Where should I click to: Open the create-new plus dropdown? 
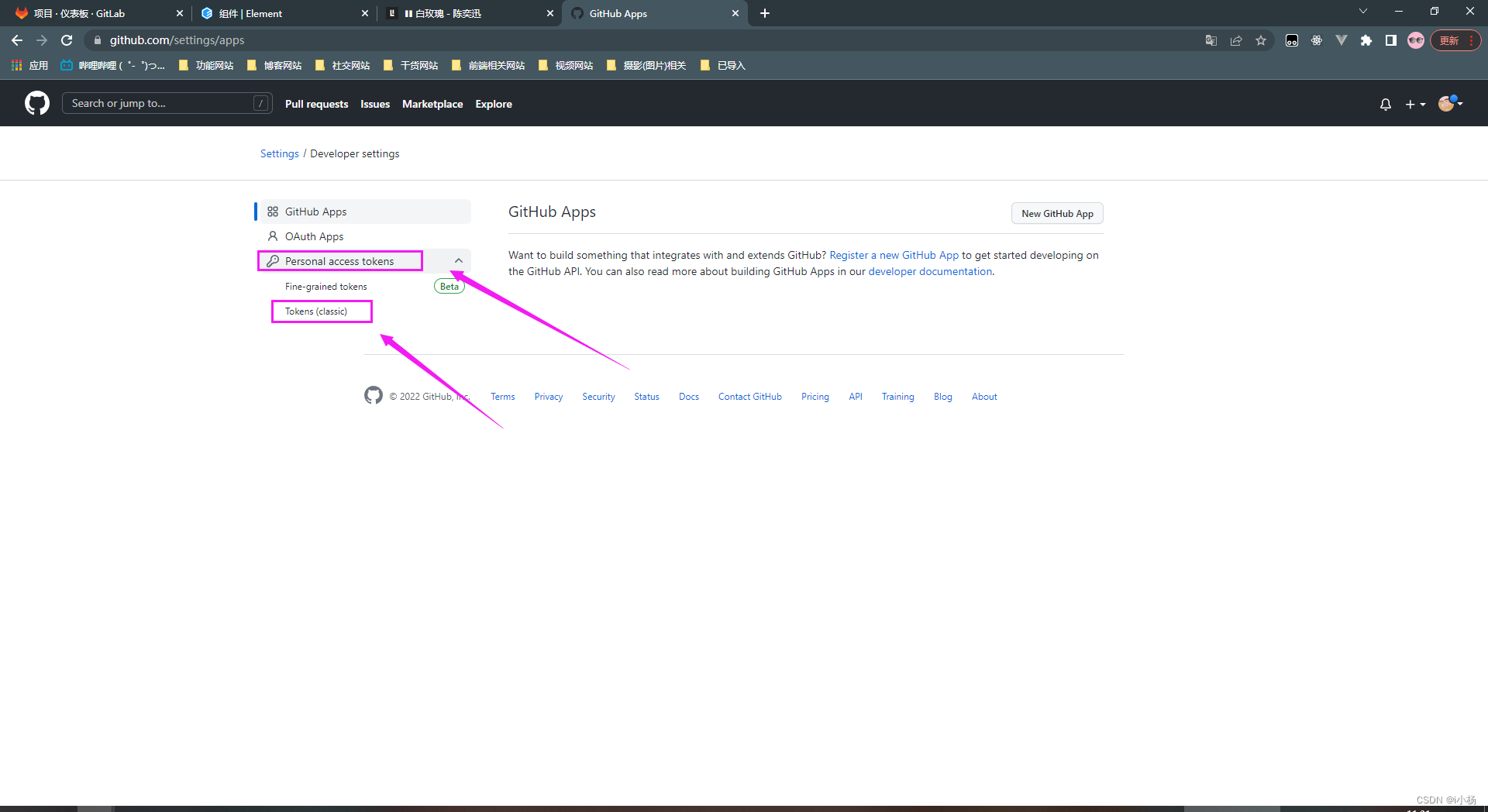tap(1415, 104)
